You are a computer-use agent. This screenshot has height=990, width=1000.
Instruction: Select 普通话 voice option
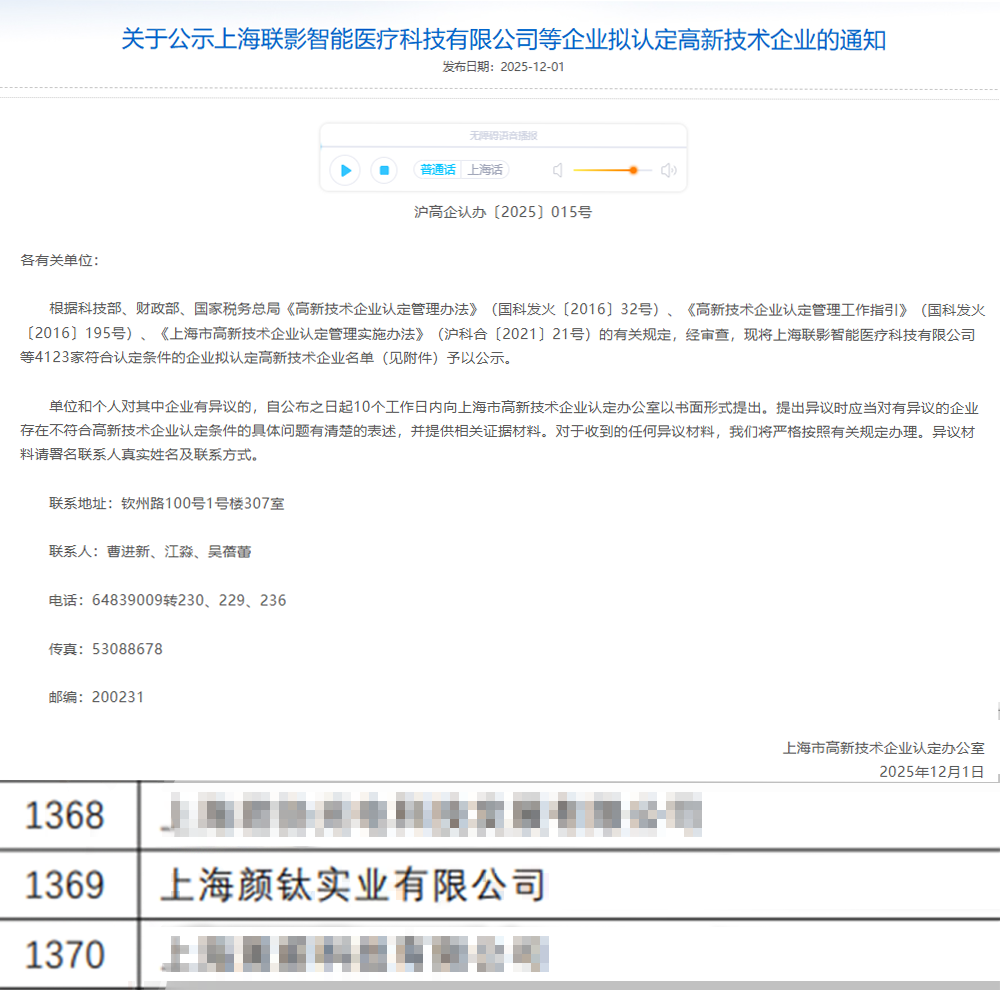click(438, 170)
